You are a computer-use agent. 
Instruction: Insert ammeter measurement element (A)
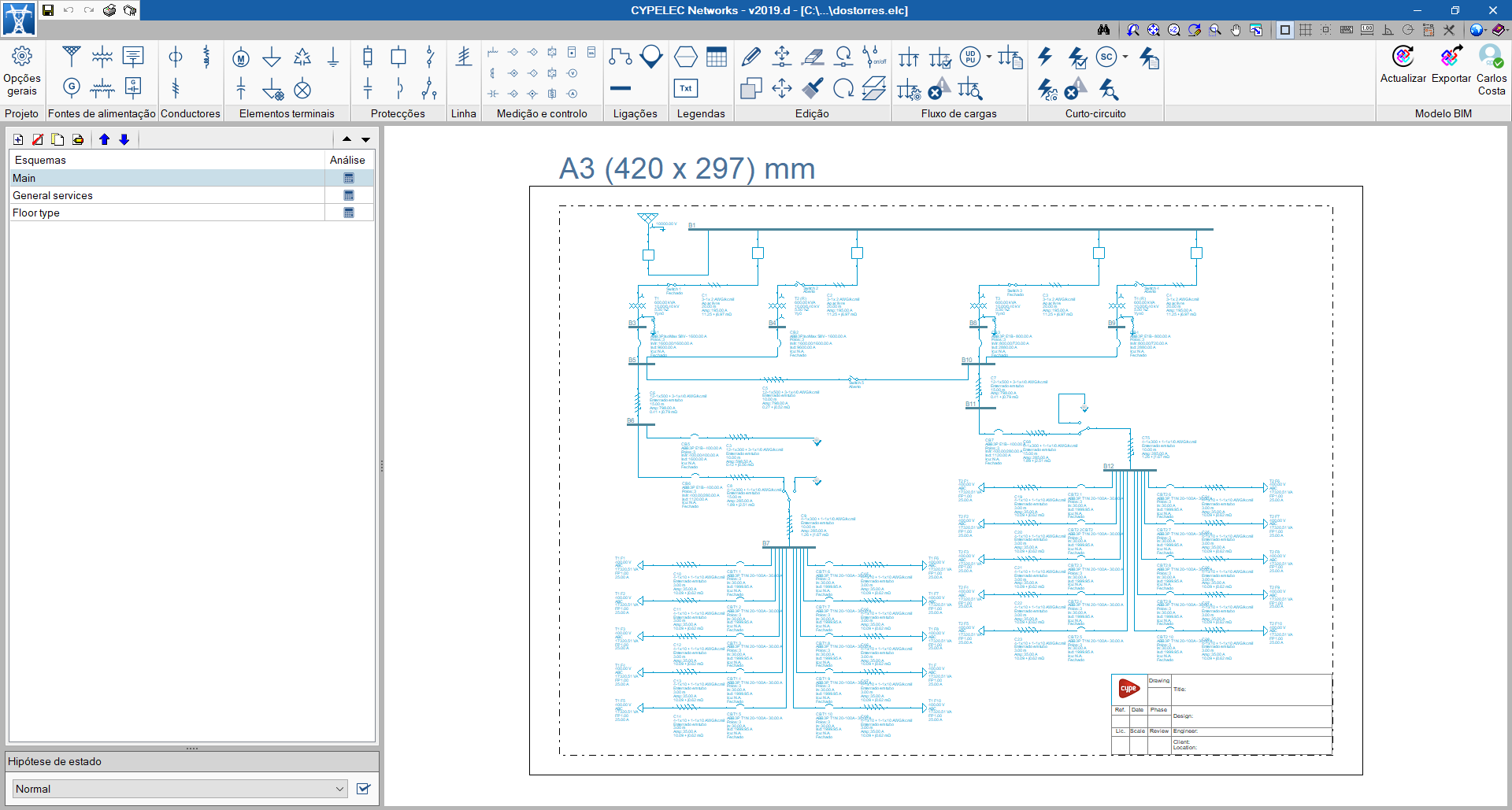tap(573, 94)
